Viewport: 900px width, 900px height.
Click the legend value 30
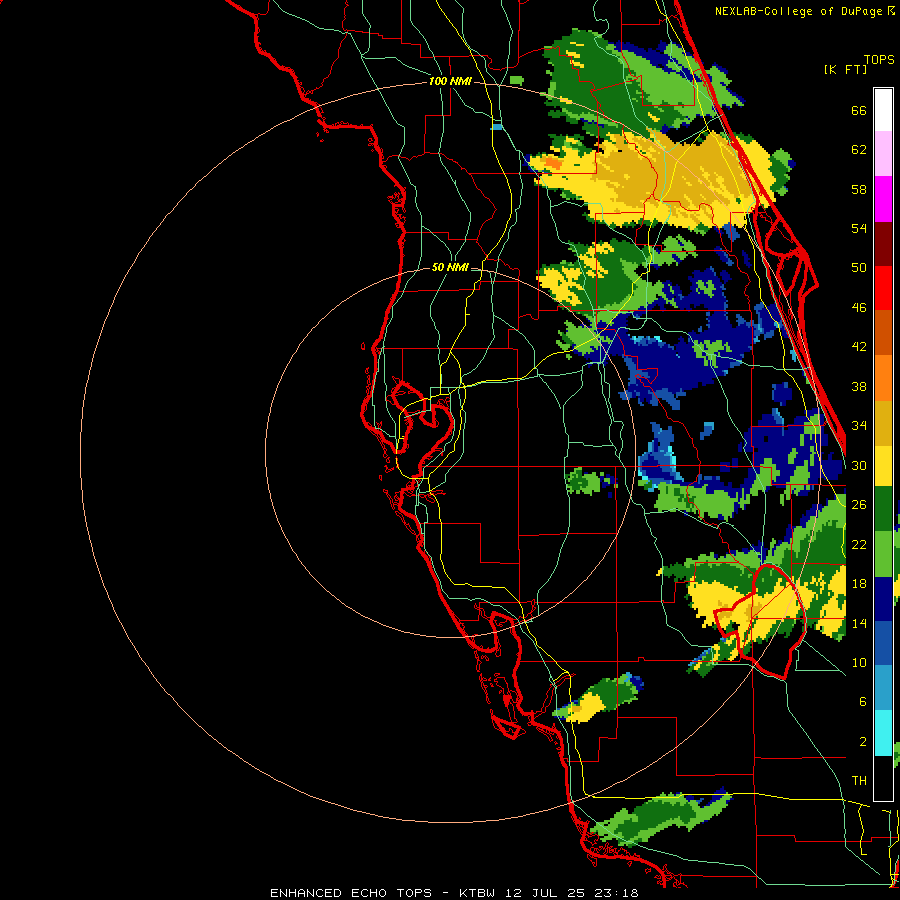click(x=859, y=465)
